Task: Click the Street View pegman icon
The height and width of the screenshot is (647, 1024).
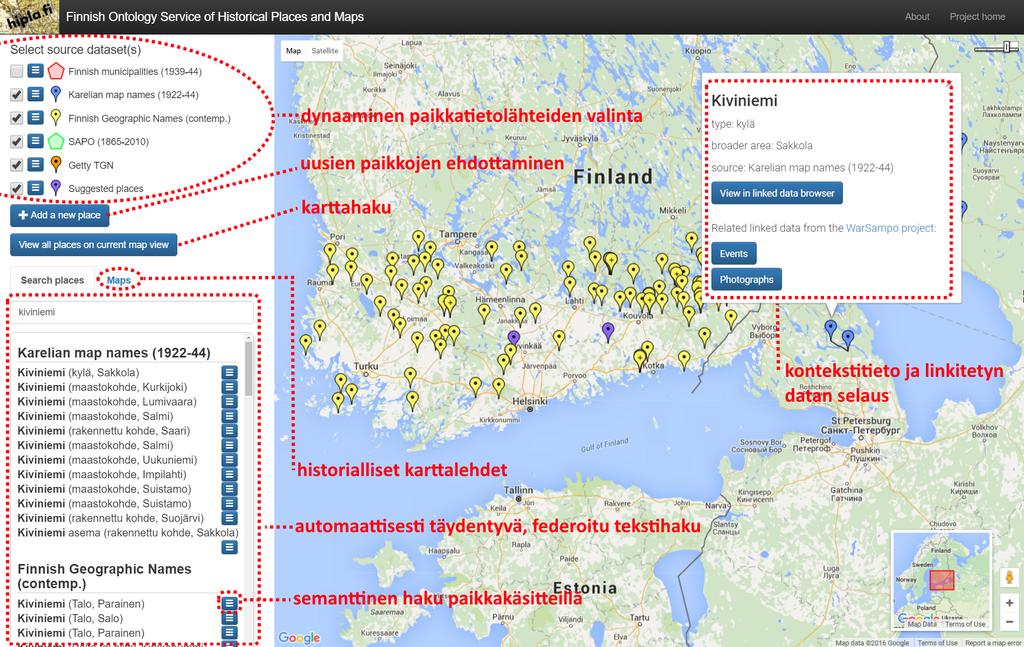Action: point(1010,578)
